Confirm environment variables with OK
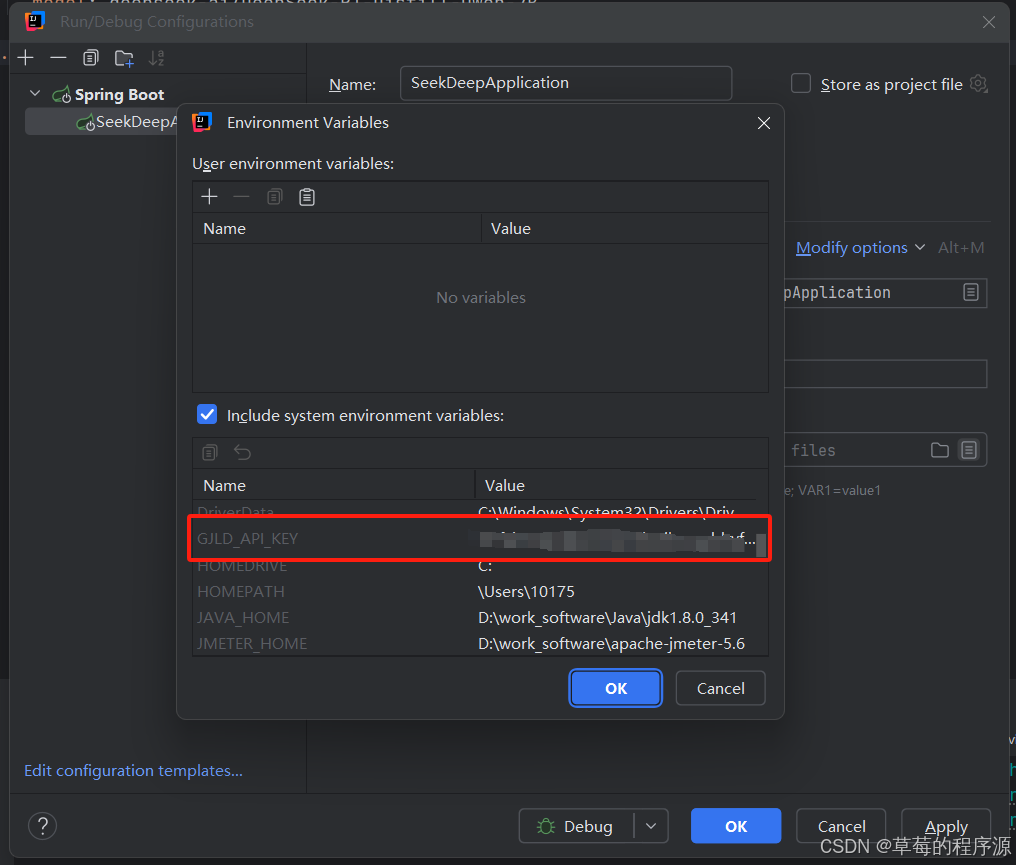 click(x=615, y=688)
